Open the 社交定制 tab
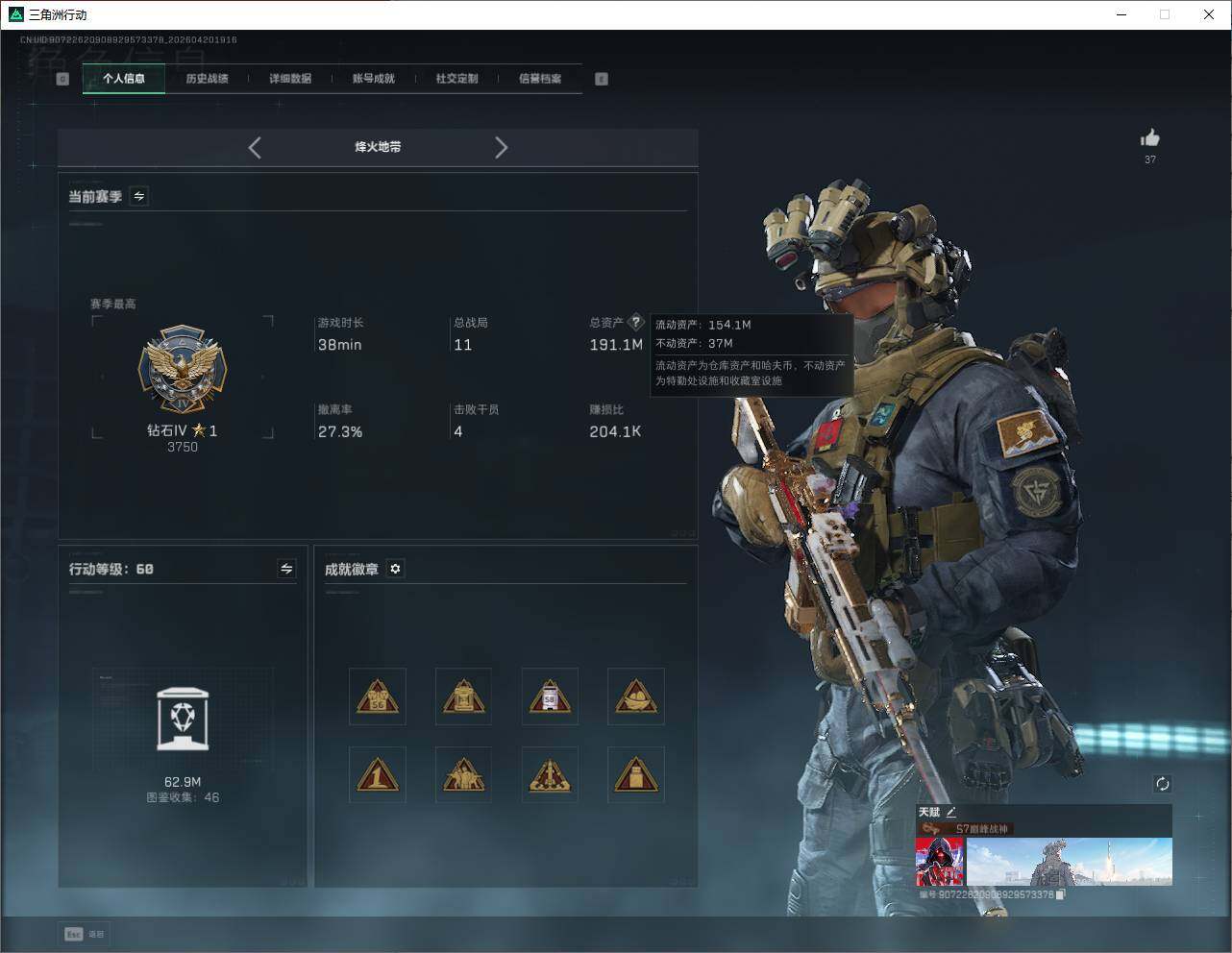The height and width of the screenshot is (953, 1232). click(456, 79)
